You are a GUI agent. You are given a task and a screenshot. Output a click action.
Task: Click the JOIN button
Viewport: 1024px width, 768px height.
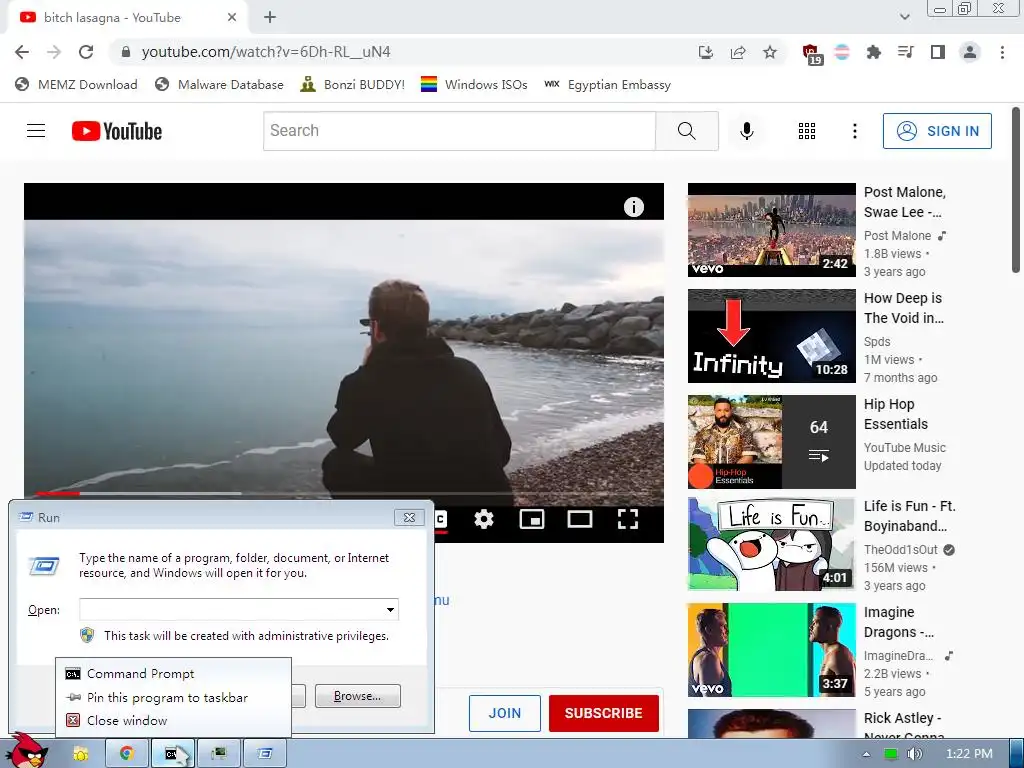505,713
